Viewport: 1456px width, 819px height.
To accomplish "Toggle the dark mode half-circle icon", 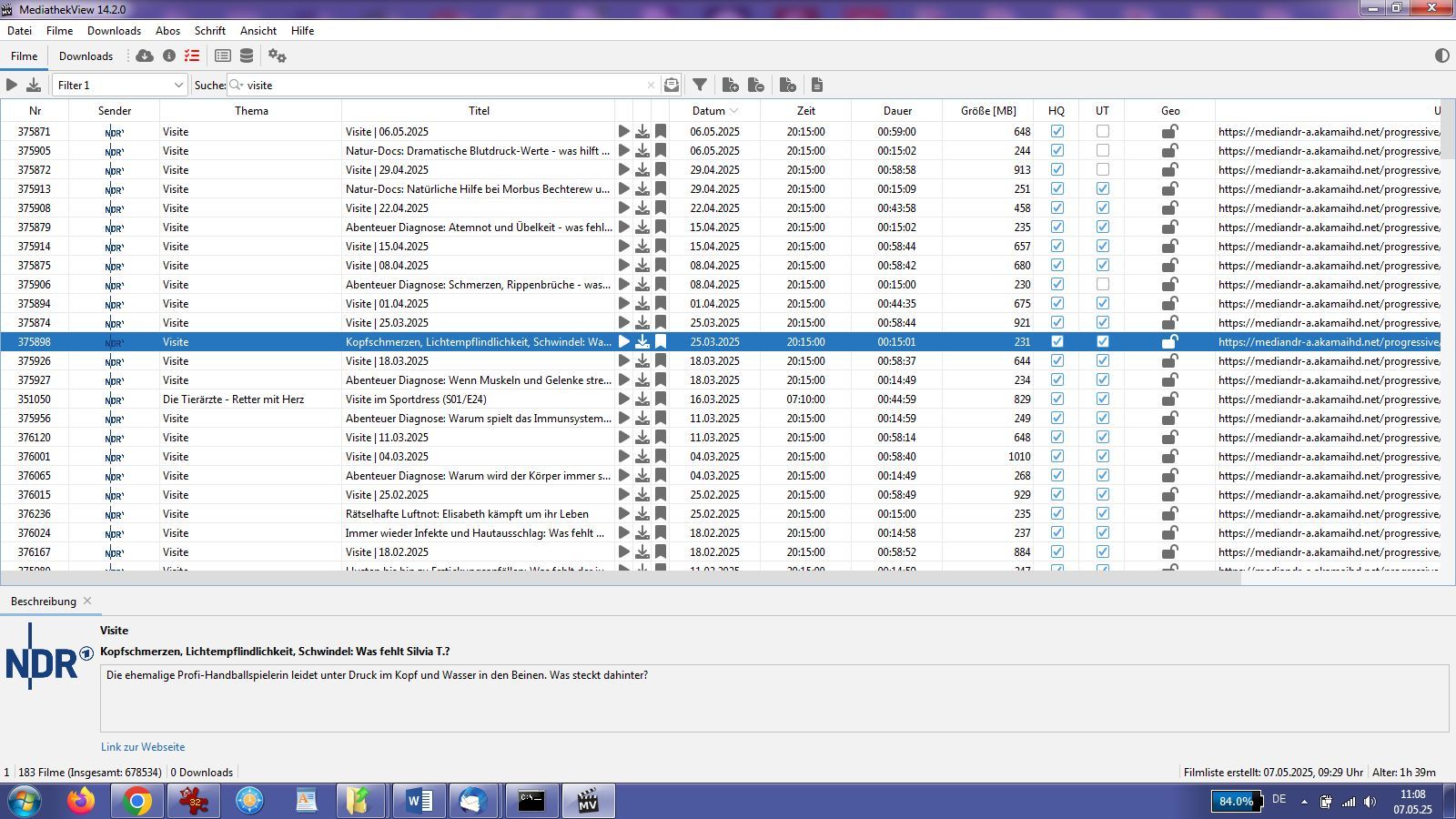I will tap(1441, 56).
